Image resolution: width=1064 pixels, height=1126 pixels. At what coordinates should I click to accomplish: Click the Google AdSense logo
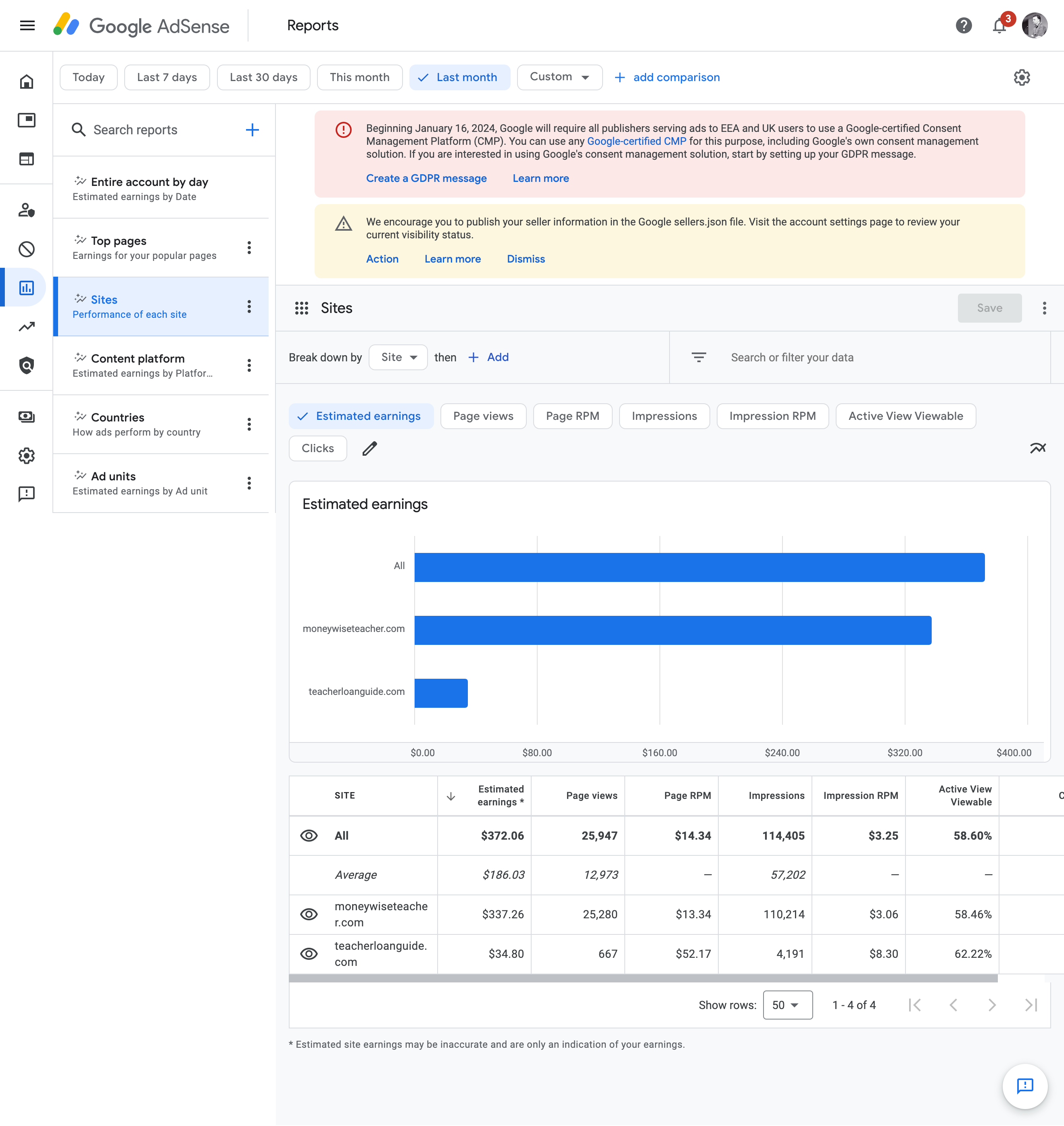coord(141,25)
